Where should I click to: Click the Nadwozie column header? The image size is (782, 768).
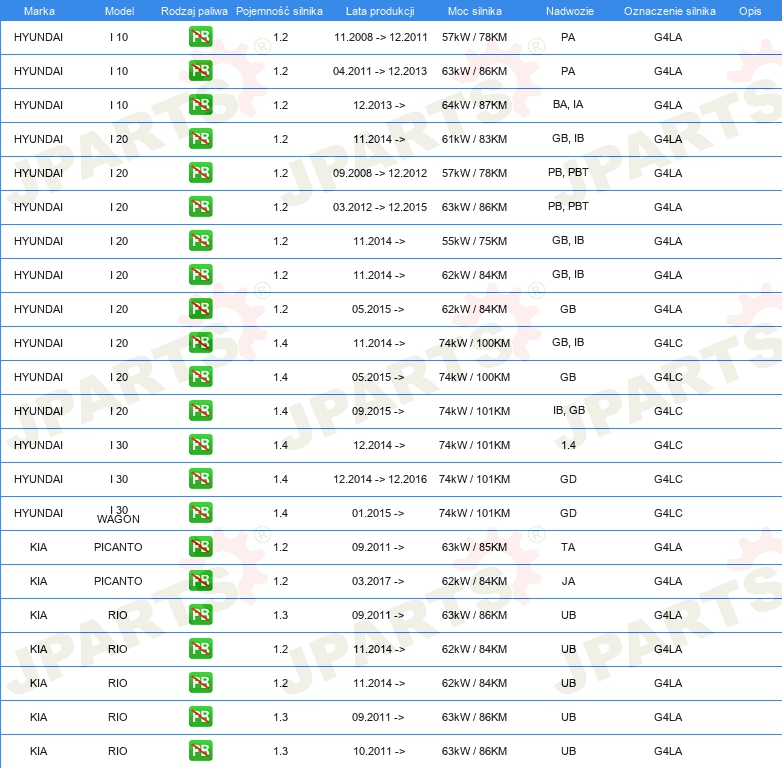[x=570, y=11]
